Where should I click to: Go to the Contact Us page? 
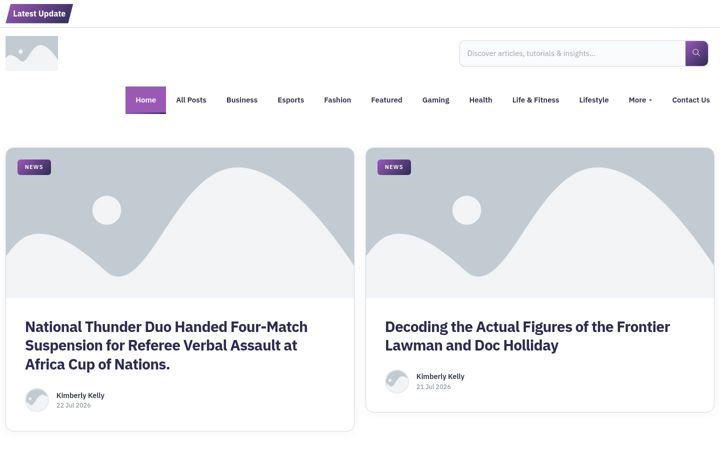691,100
